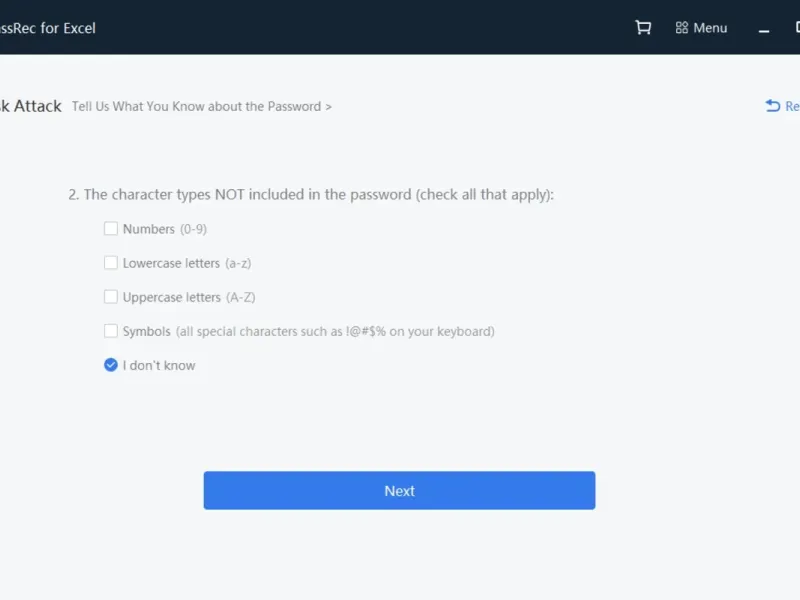Viewport: 800px width, 600px height.
Task: Click the maximize icon at right edge
Action: coord(797,27)
